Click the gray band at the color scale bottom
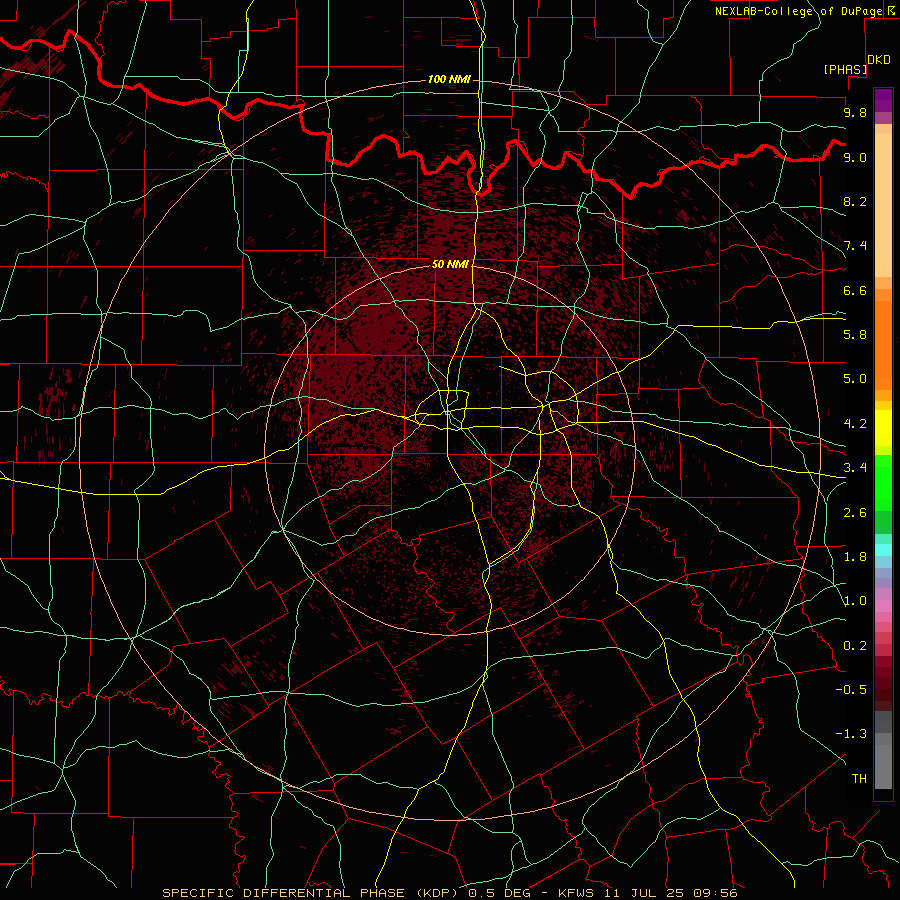Screen dimensions: 900x900 [x=883, y=766]
